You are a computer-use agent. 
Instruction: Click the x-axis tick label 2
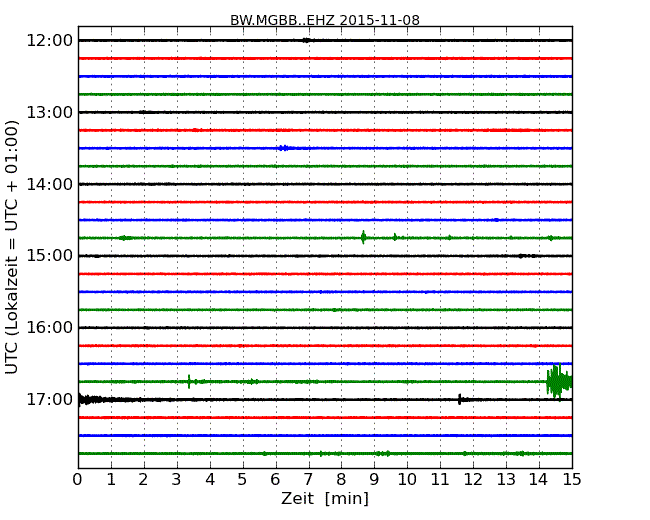143,480
